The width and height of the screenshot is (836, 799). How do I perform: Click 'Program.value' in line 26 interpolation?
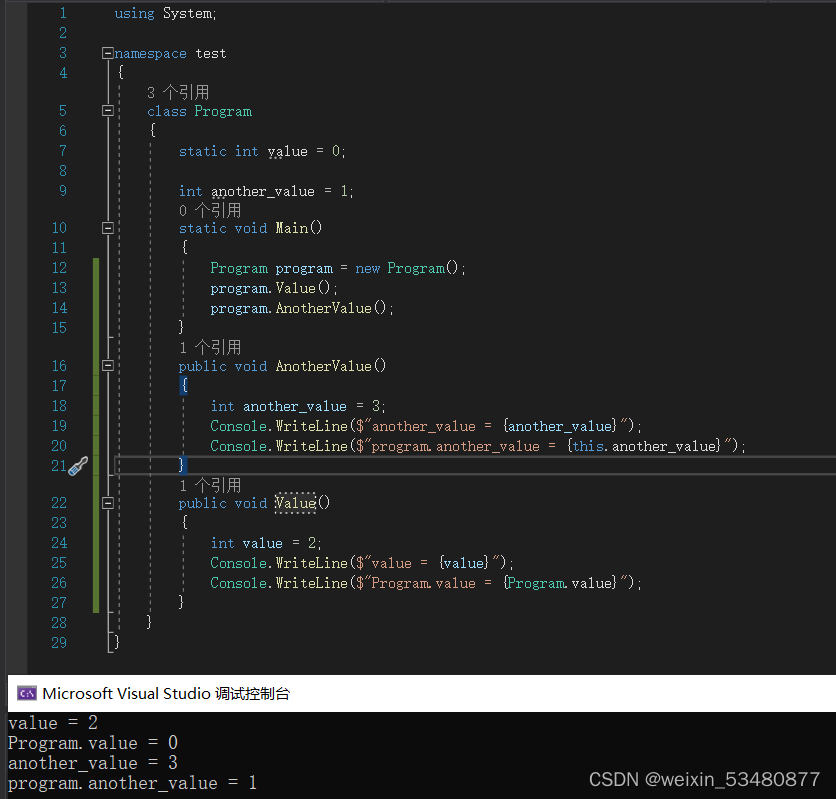click(x=561, y=583)
